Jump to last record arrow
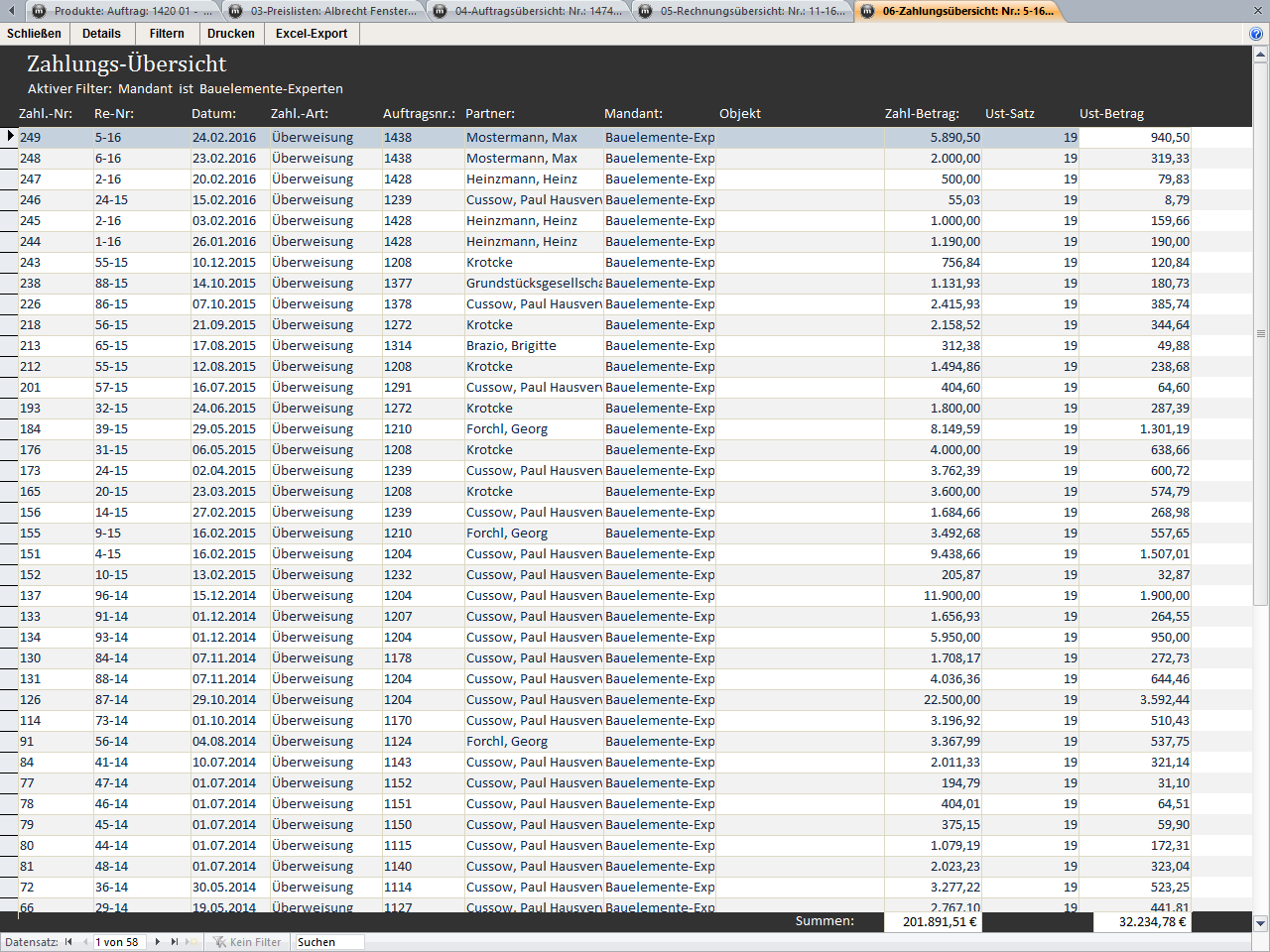Viewport: 1270px width, 952px height. click(x=175, y=942)
